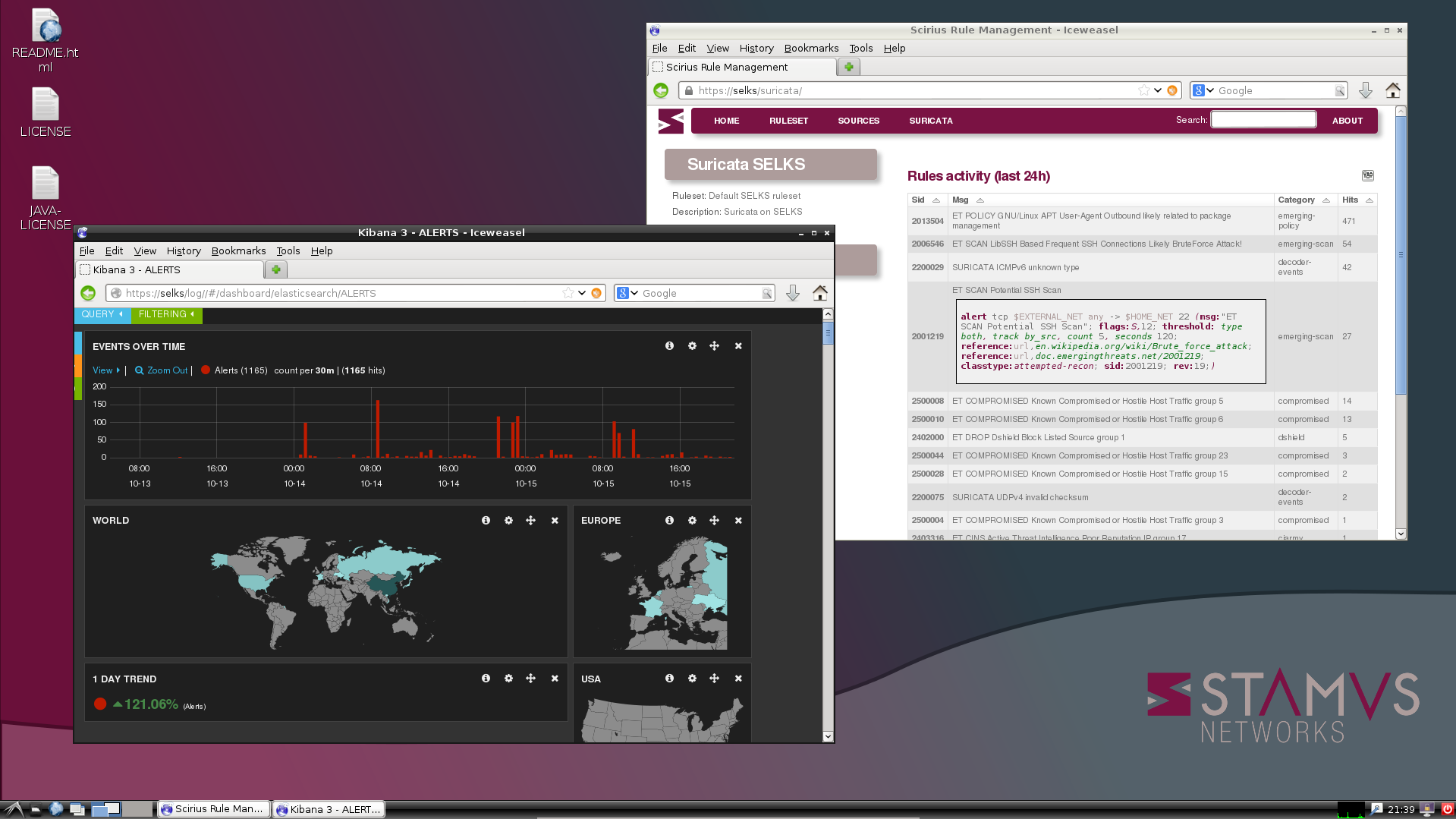
Task: Click home icon in Scirius browser toolbar
Action: [1393, 90]
